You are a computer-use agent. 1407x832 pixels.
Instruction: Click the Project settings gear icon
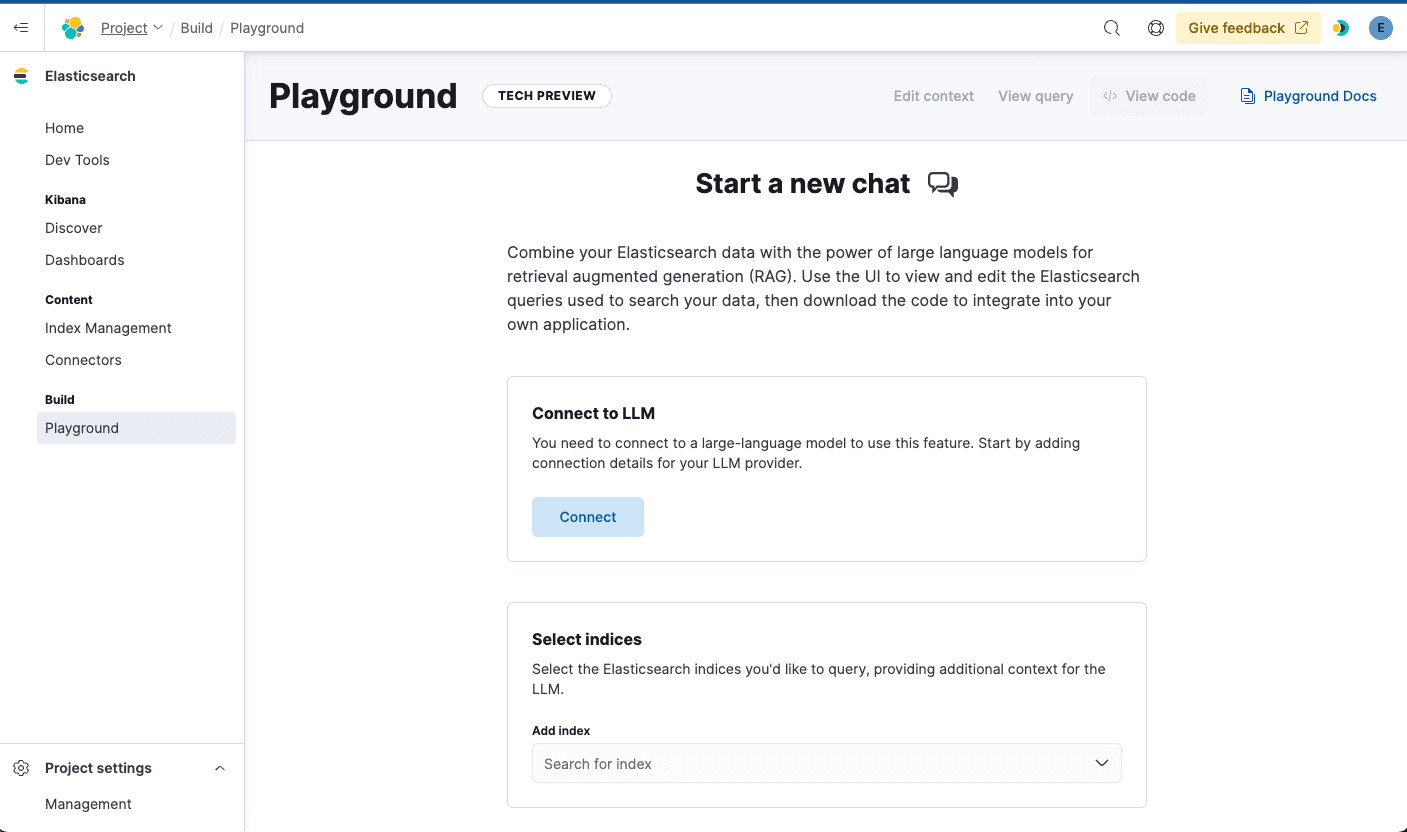tap(21, 768)
